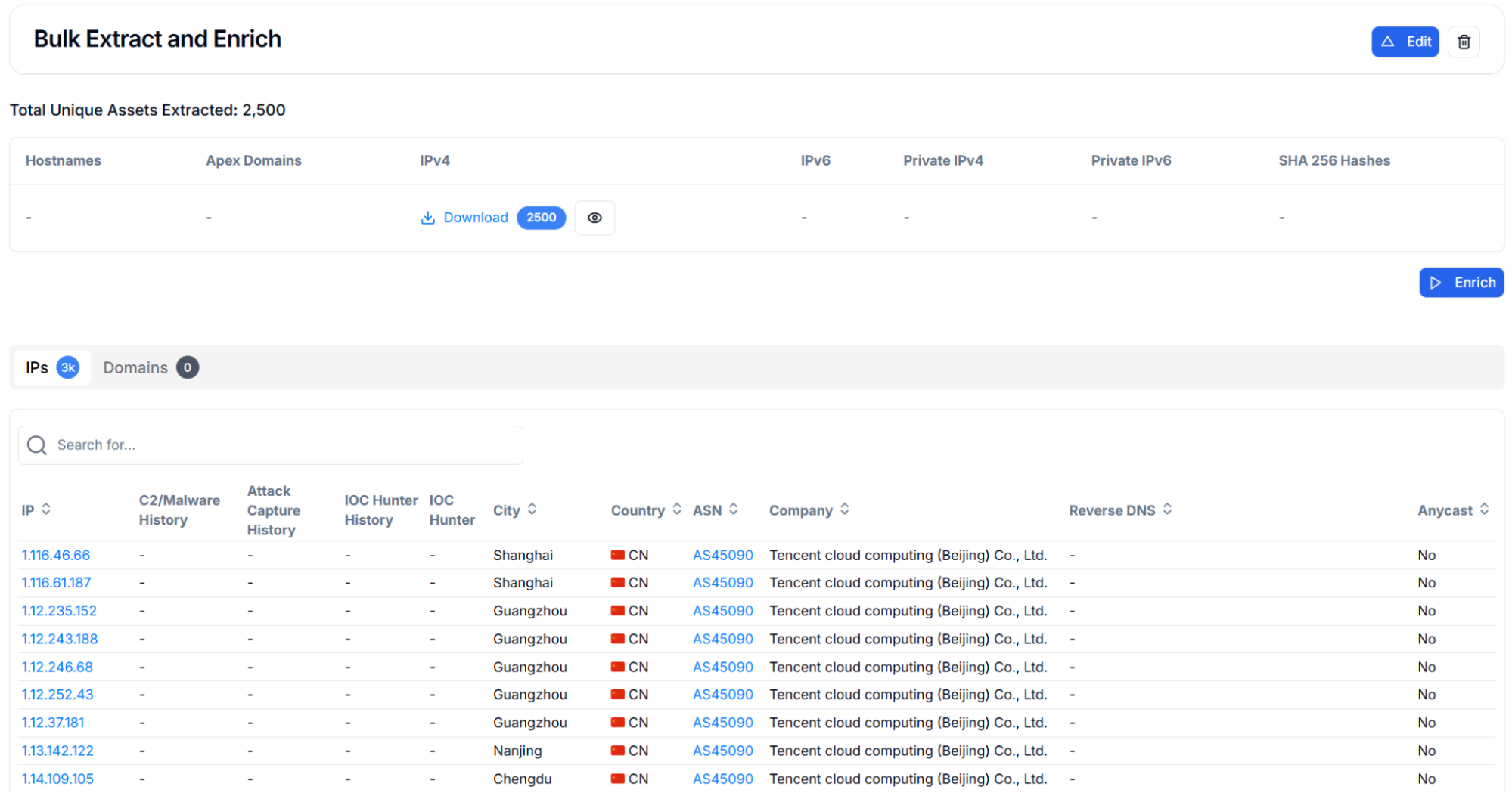Click the search magnifier icon
Screen dimensions: 1512x793
click(37, 445)
